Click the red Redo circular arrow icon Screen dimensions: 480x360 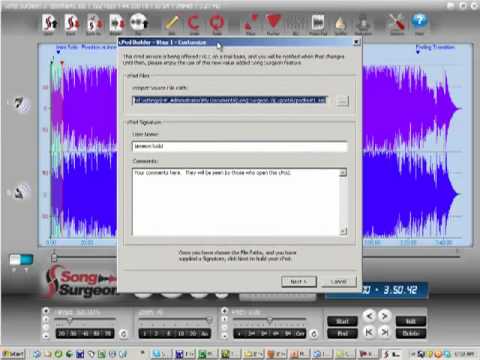coord(217,22)
